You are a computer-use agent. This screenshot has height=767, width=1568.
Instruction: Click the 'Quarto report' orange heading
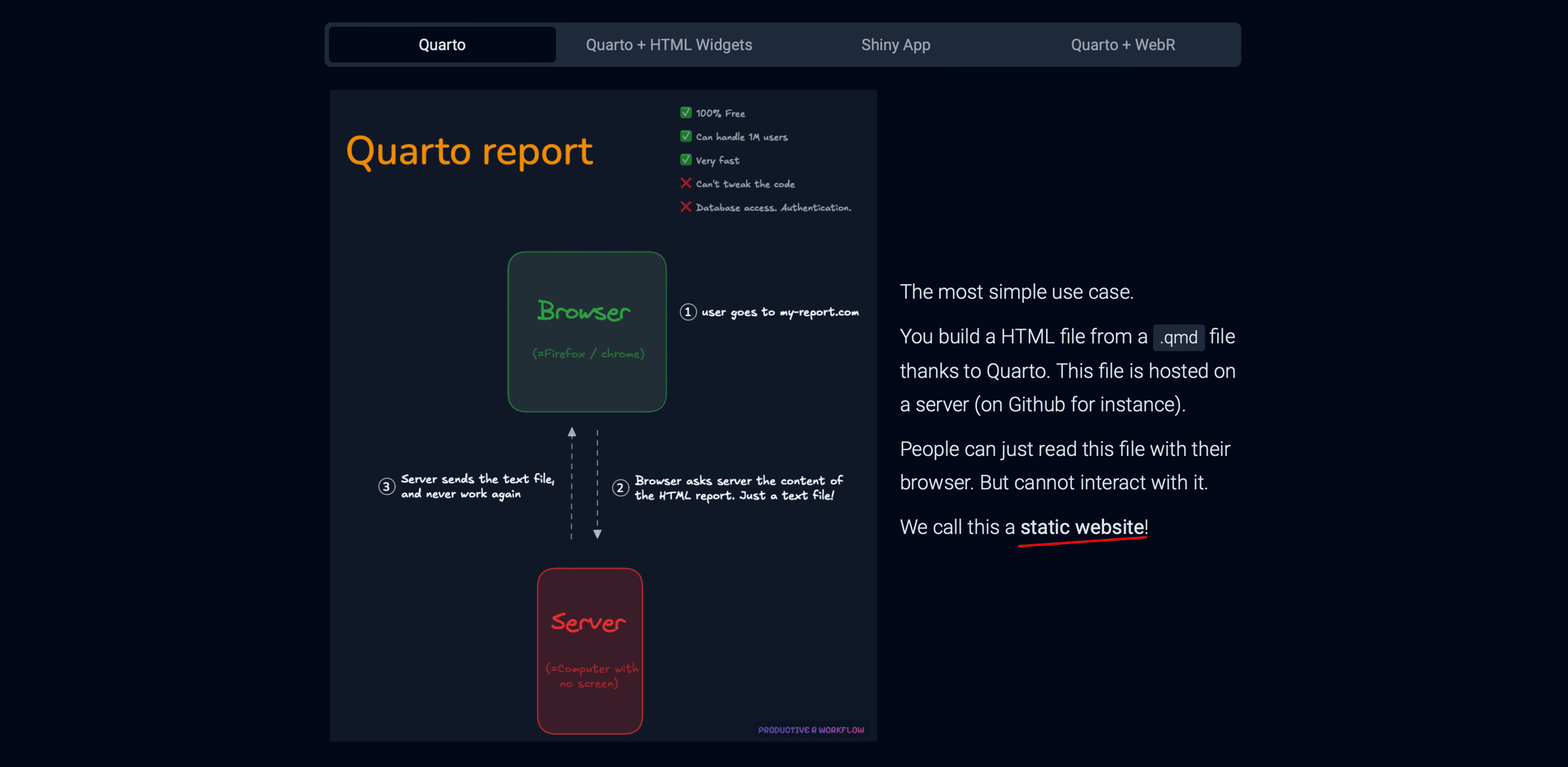point(469,152)
